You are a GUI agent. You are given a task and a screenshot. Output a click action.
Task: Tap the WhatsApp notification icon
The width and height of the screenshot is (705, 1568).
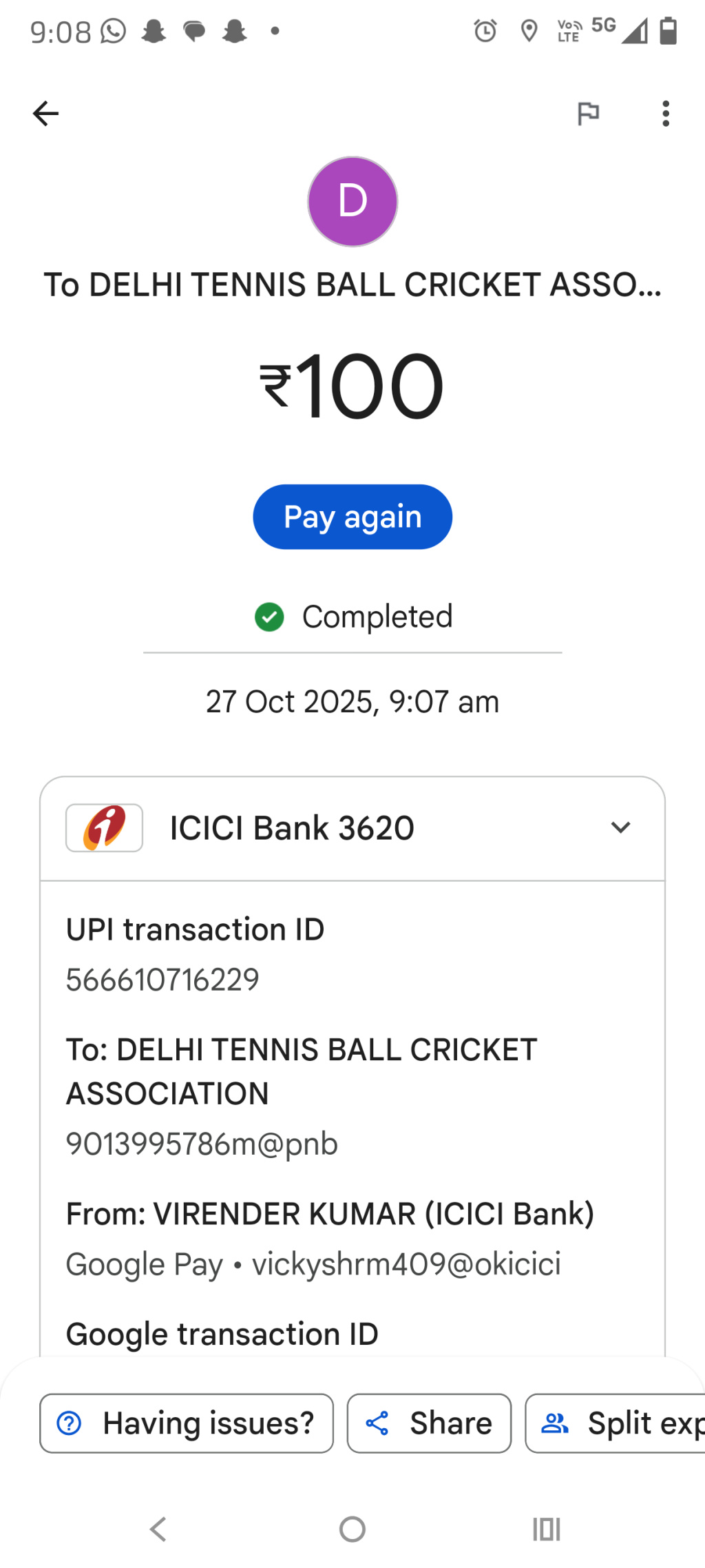point(114,31)
